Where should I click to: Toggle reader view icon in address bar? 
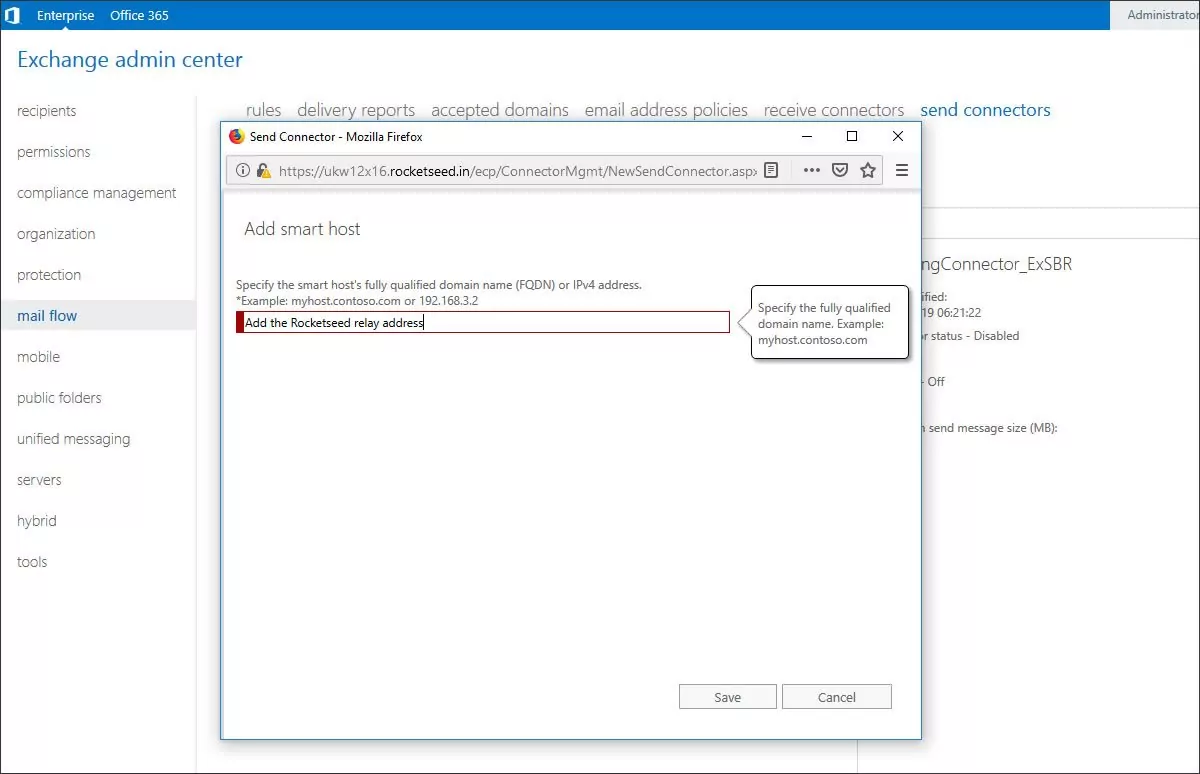pyautogui.click(x=771, y=171)
